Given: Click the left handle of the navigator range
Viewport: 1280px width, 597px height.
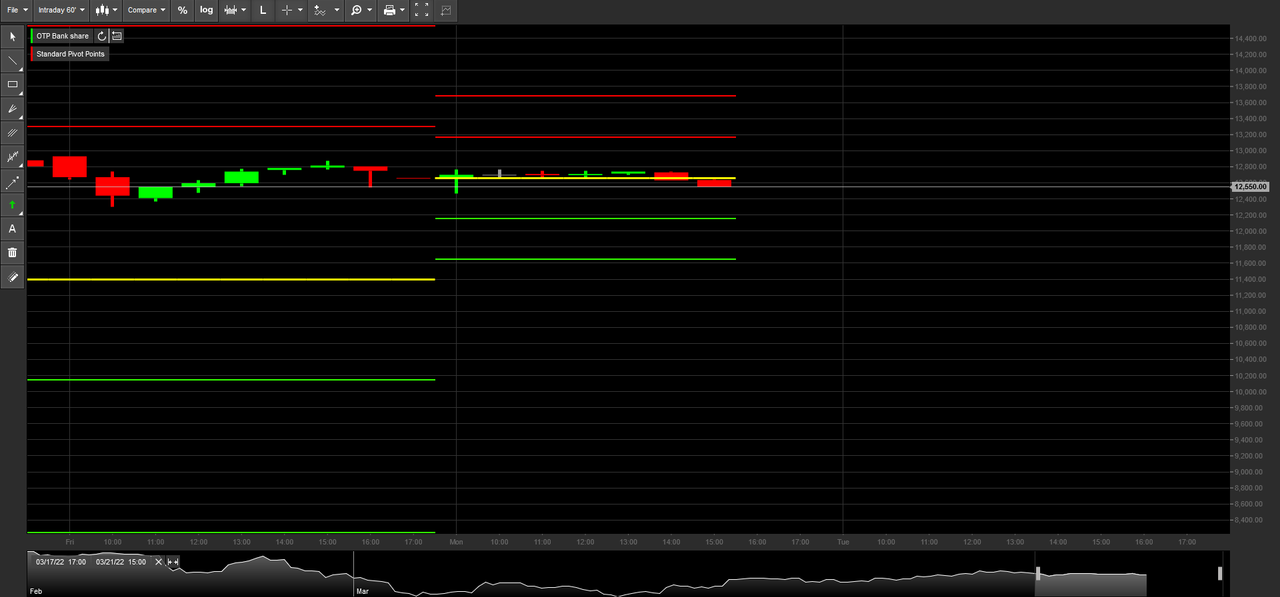Looking at the screenshot, I should 1038,573.
